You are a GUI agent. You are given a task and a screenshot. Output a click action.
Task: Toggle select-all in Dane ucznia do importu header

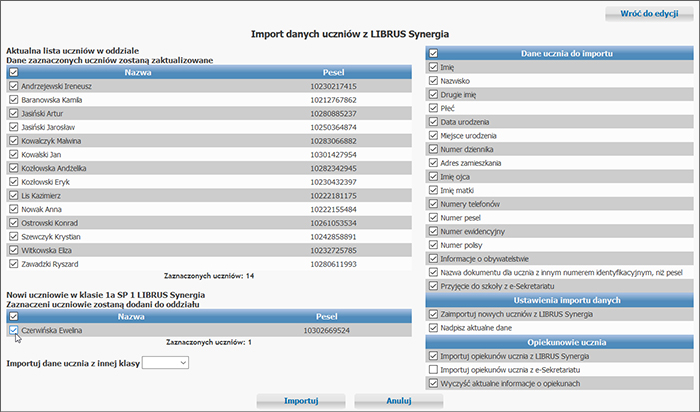[x=433, y=53]
